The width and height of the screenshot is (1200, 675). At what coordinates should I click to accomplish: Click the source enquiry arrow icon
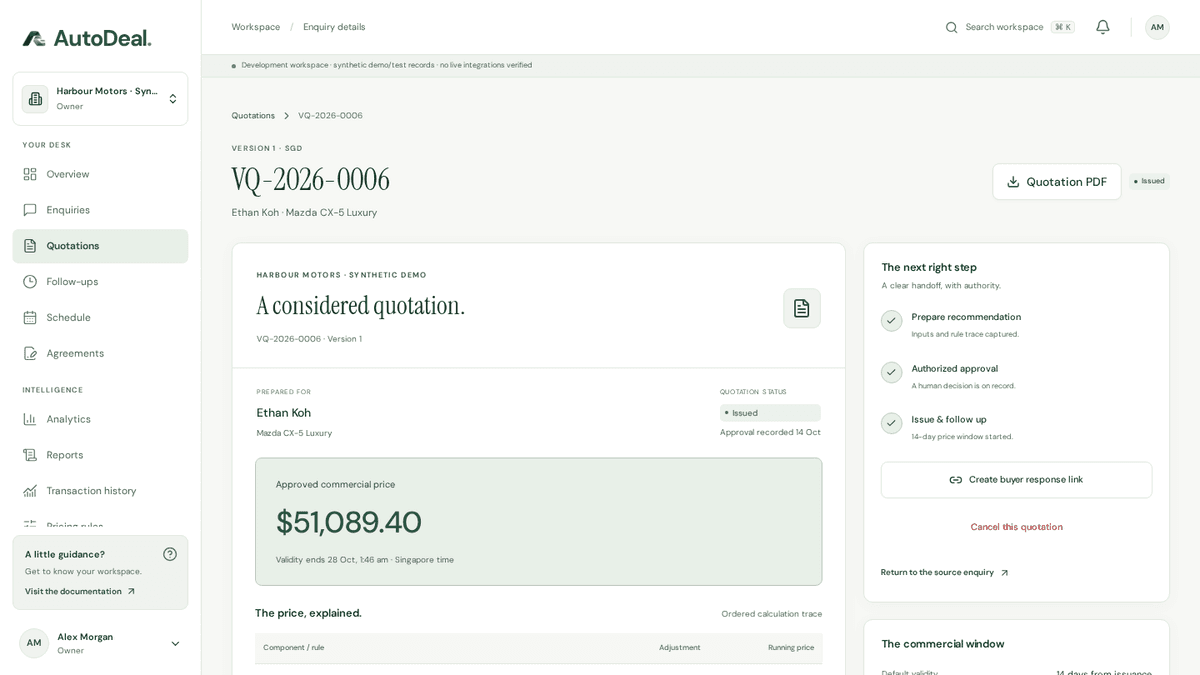click(x=1004, y=573)
